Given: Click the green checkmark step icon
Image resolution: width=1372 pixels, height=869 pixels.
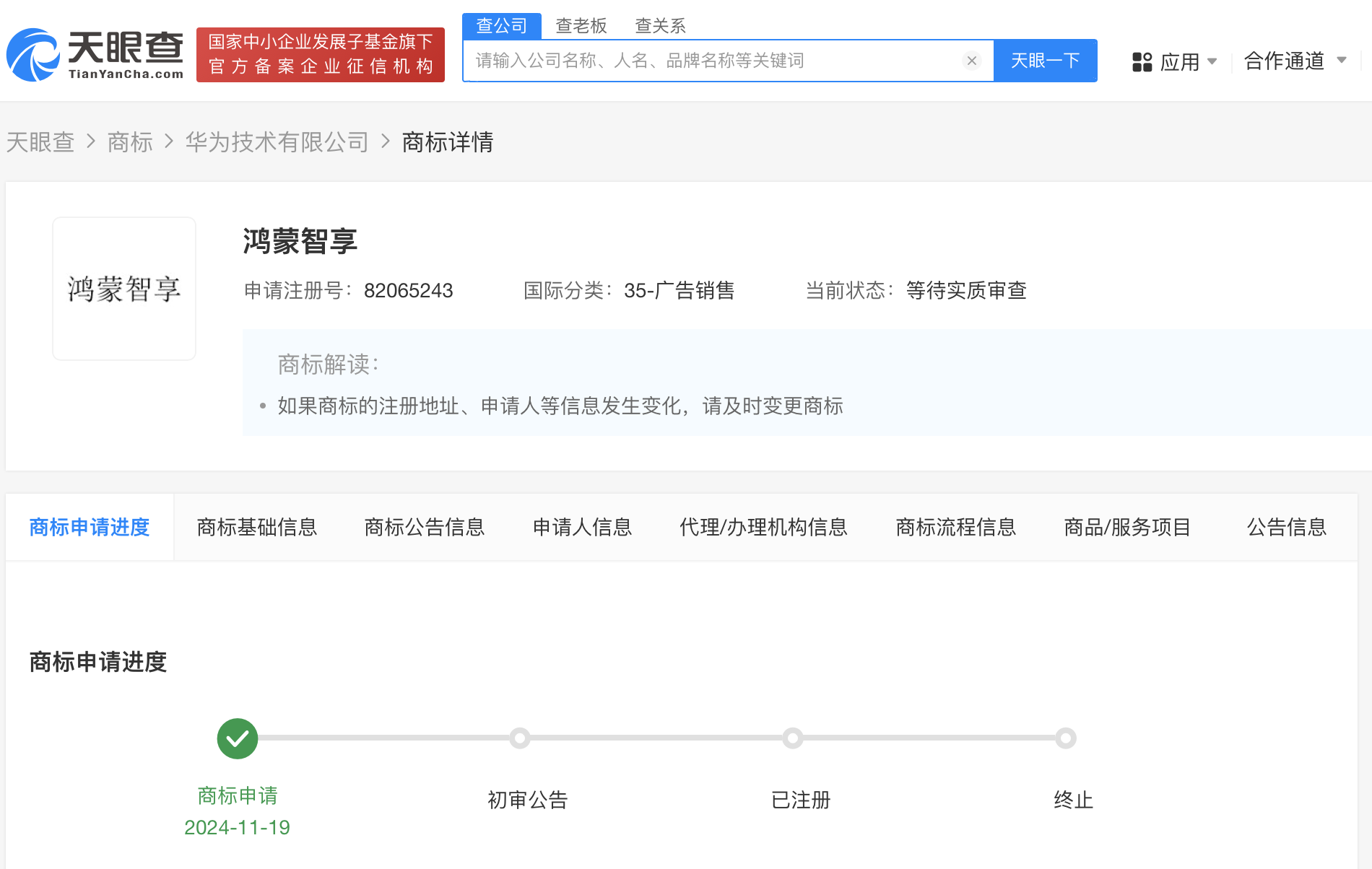Looking at the screenshot, I should point(238,738).
